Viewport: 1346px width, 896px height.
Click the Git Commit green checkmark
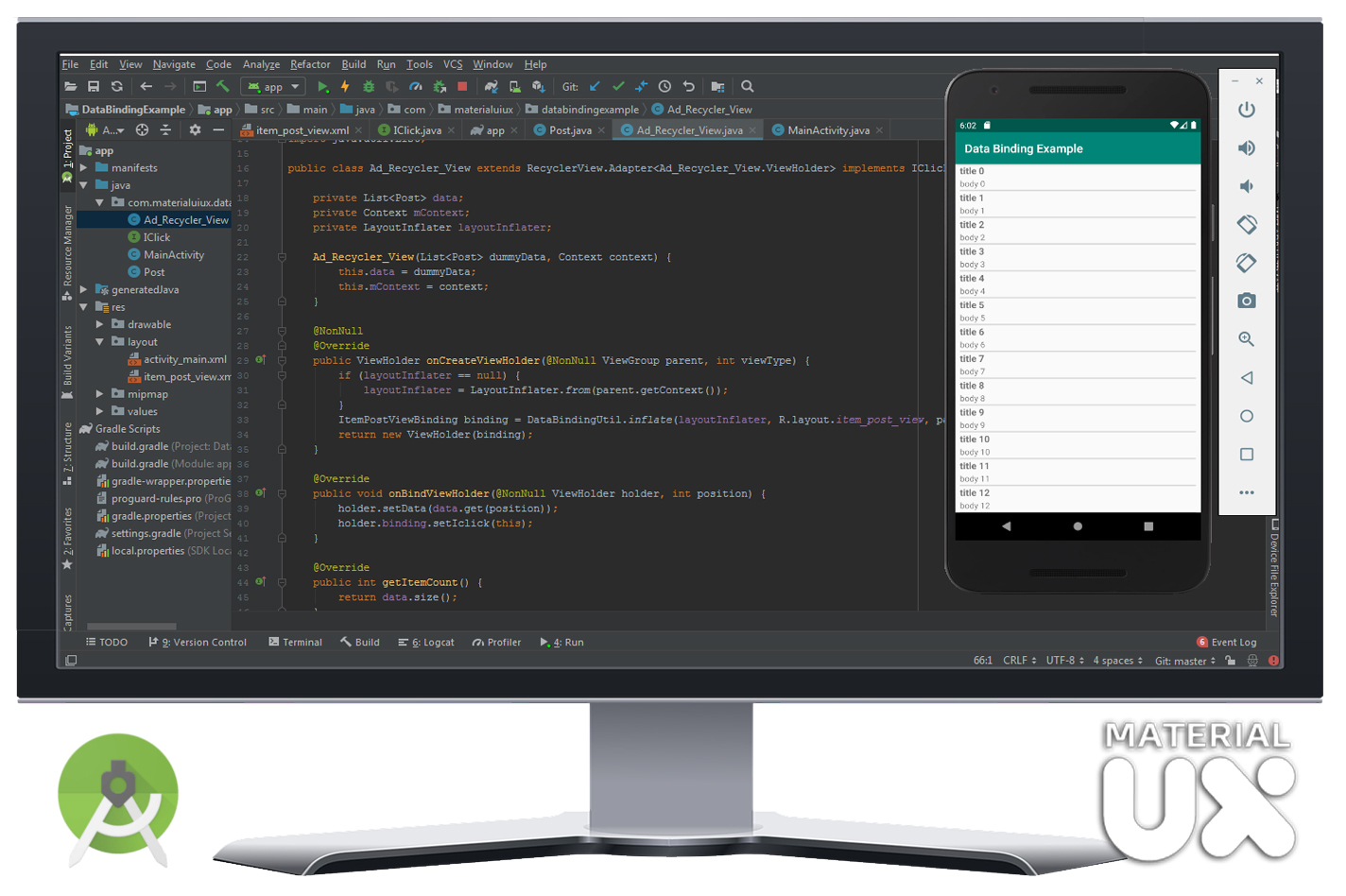(x=618, y=87)
